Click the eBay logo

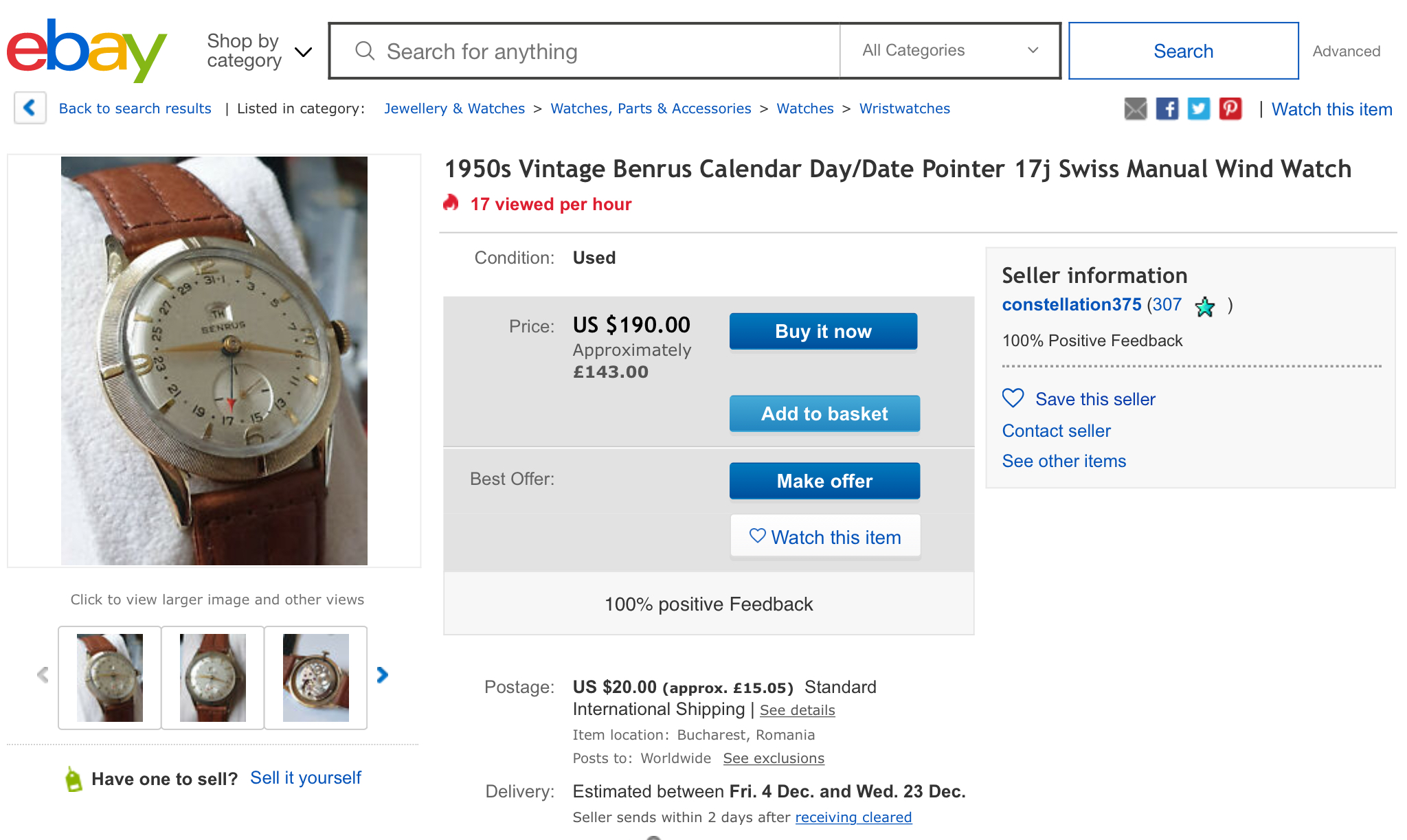[87, 50]
